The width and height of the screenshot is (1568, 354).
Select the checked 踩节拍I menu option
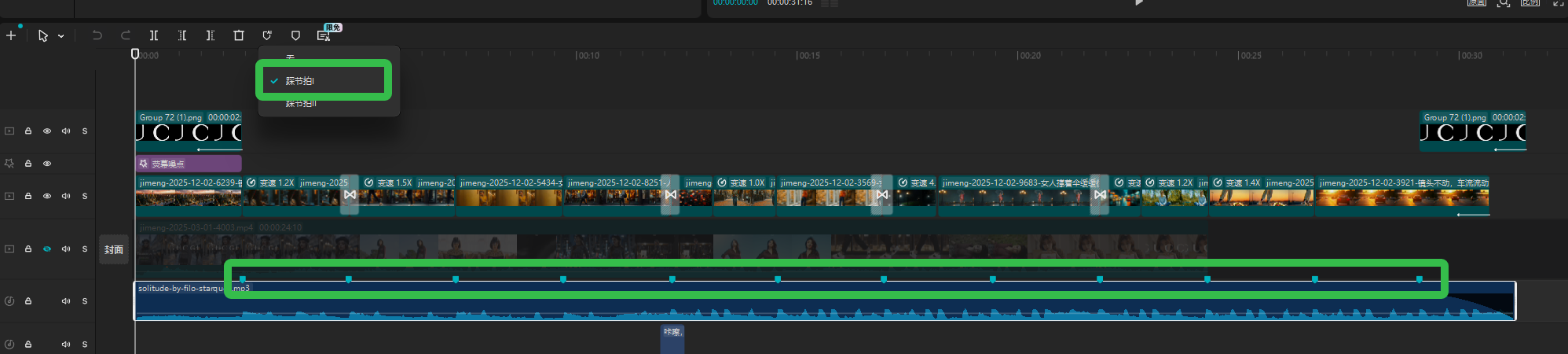pyautogui.click(x=300, y=81)
